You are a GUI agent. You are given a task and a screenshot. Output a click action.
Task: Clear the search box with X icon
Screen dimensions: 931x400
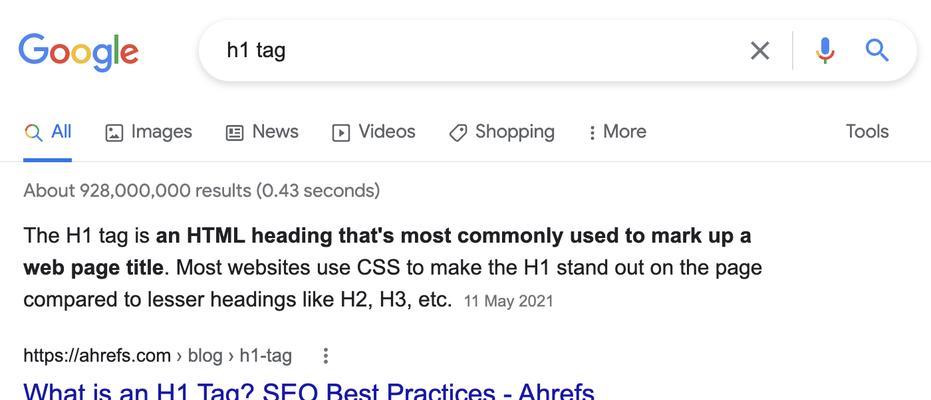point(760,51)
